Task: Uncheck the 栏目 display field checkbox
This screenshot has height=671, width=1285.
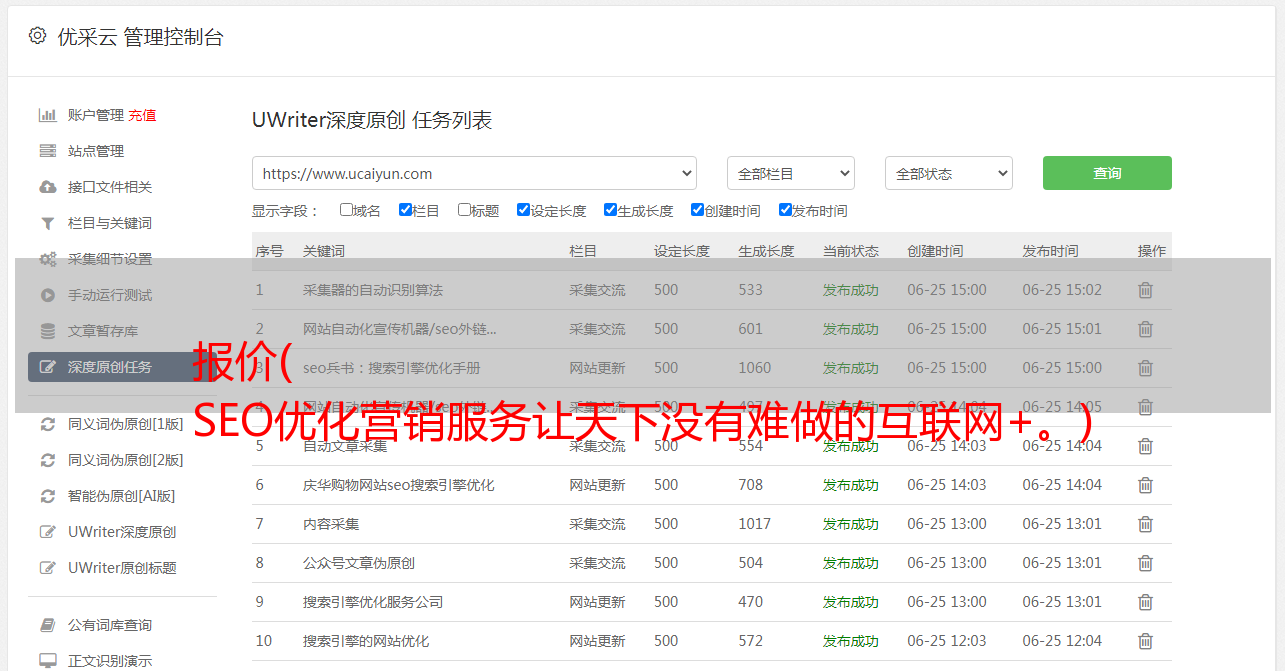Action: pyautogui.click(x=405, y=210)
